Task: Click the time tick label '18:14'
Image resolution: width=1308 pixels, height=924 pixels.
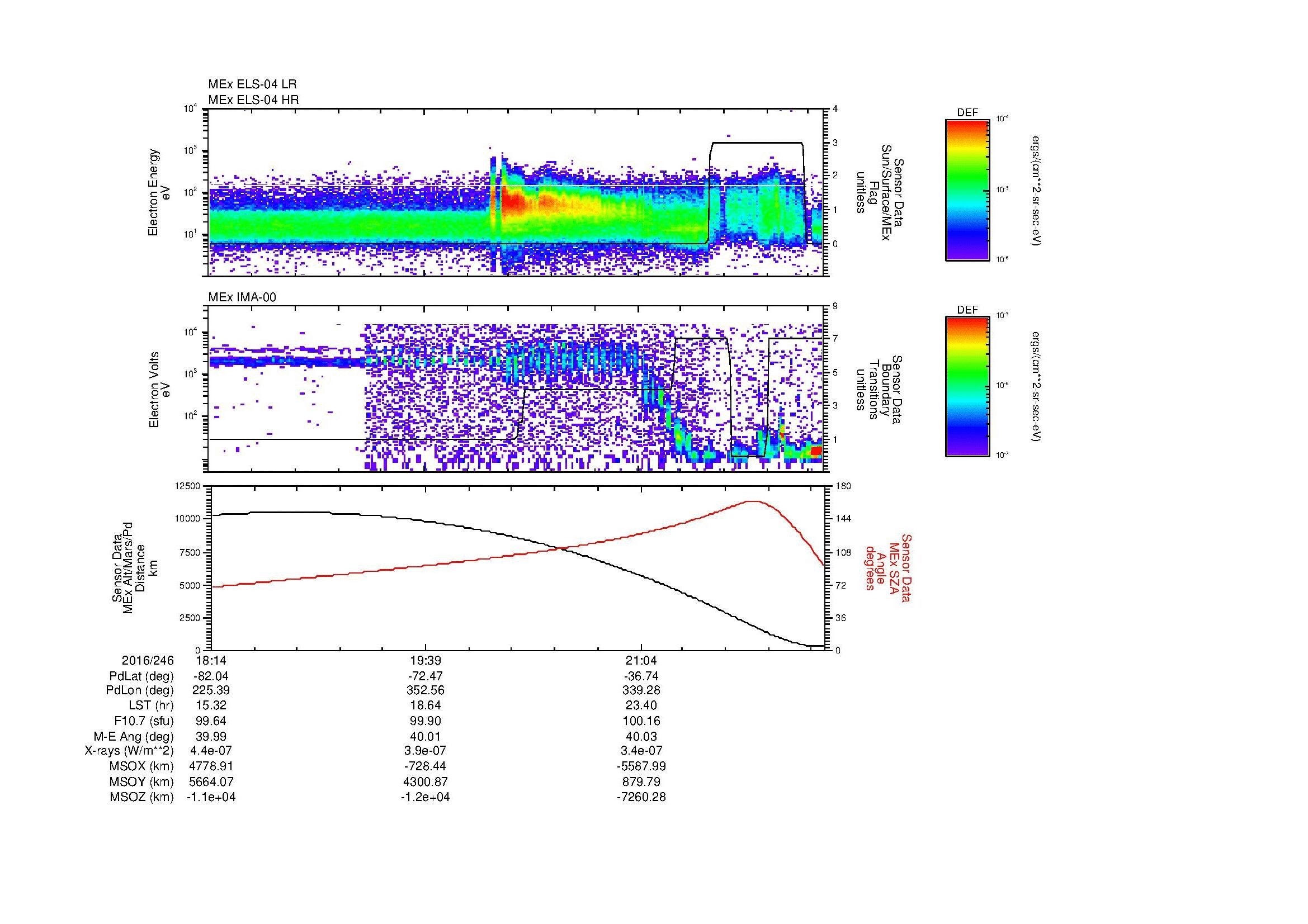Action: tap(211, 660)
